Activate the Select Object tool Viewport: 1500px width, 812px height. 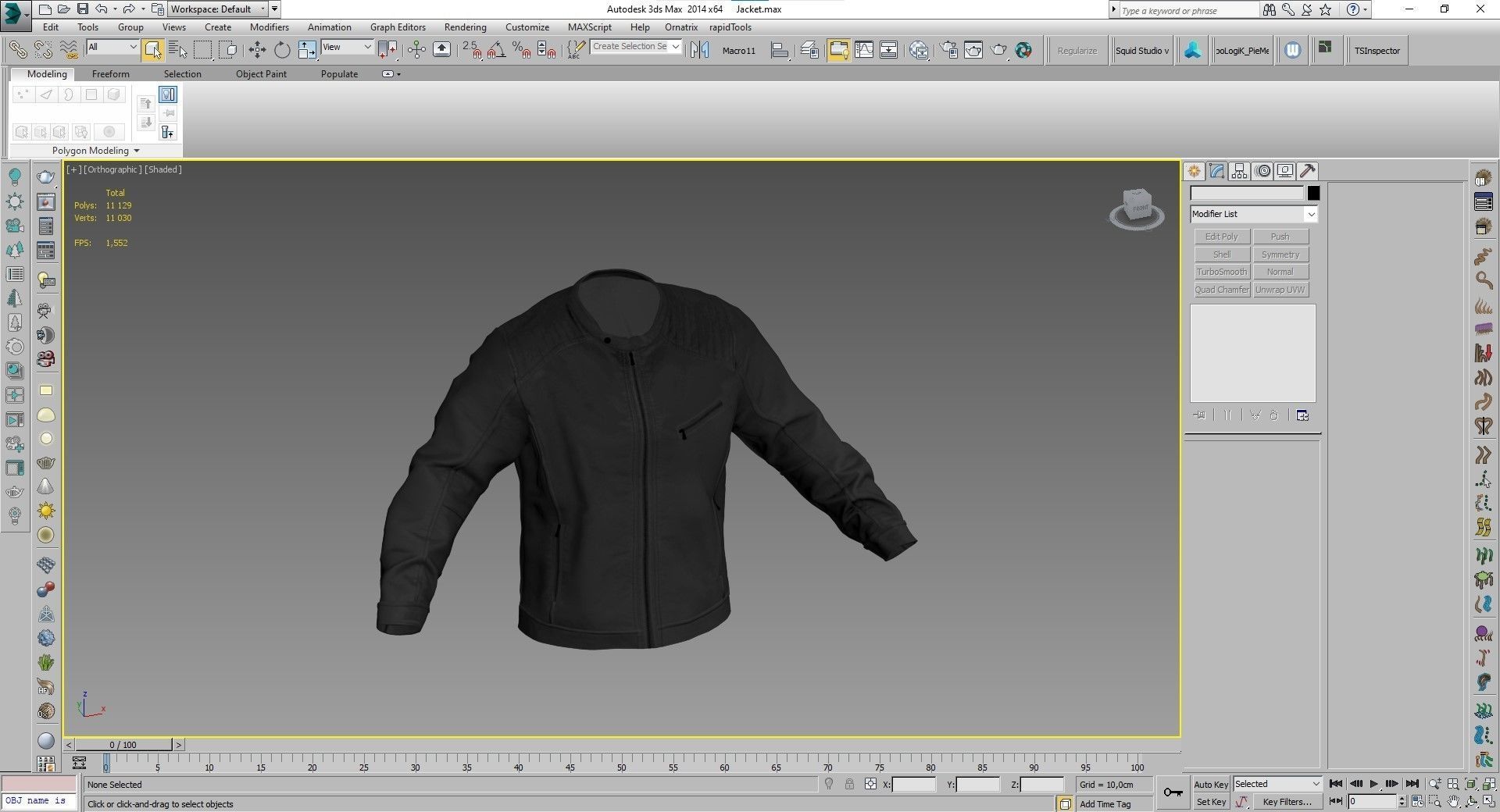(152, 51)
